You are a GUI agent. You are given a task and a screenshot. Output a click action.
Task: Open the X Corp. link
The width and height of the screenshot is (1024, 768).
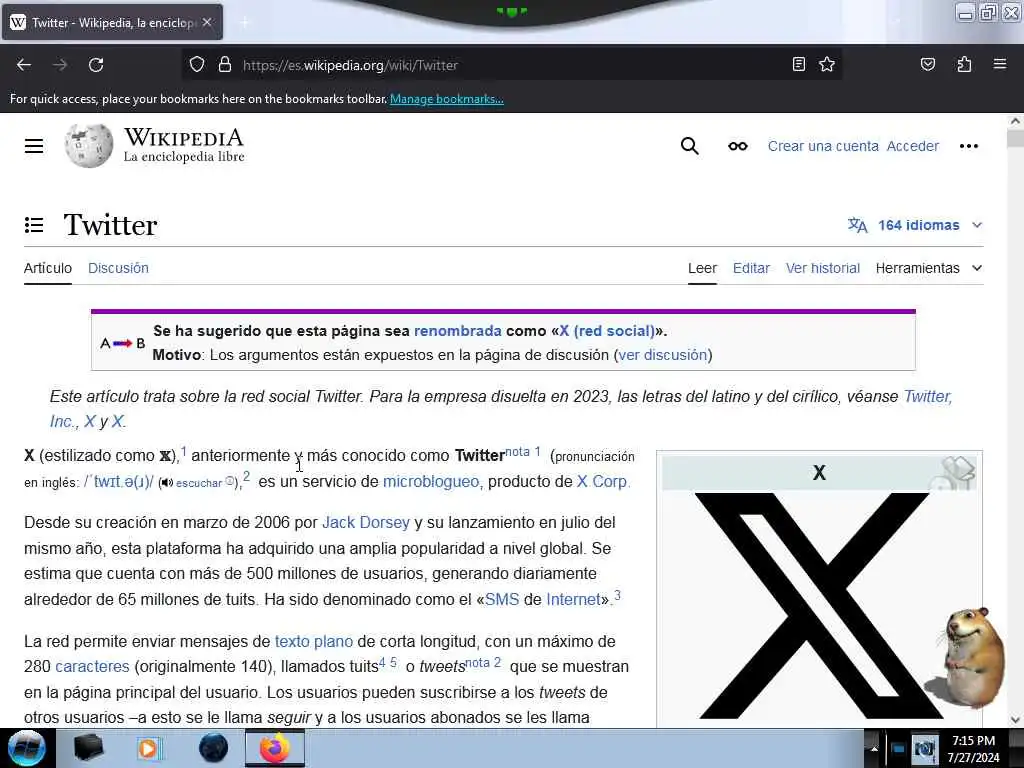[x=603, y=482]
